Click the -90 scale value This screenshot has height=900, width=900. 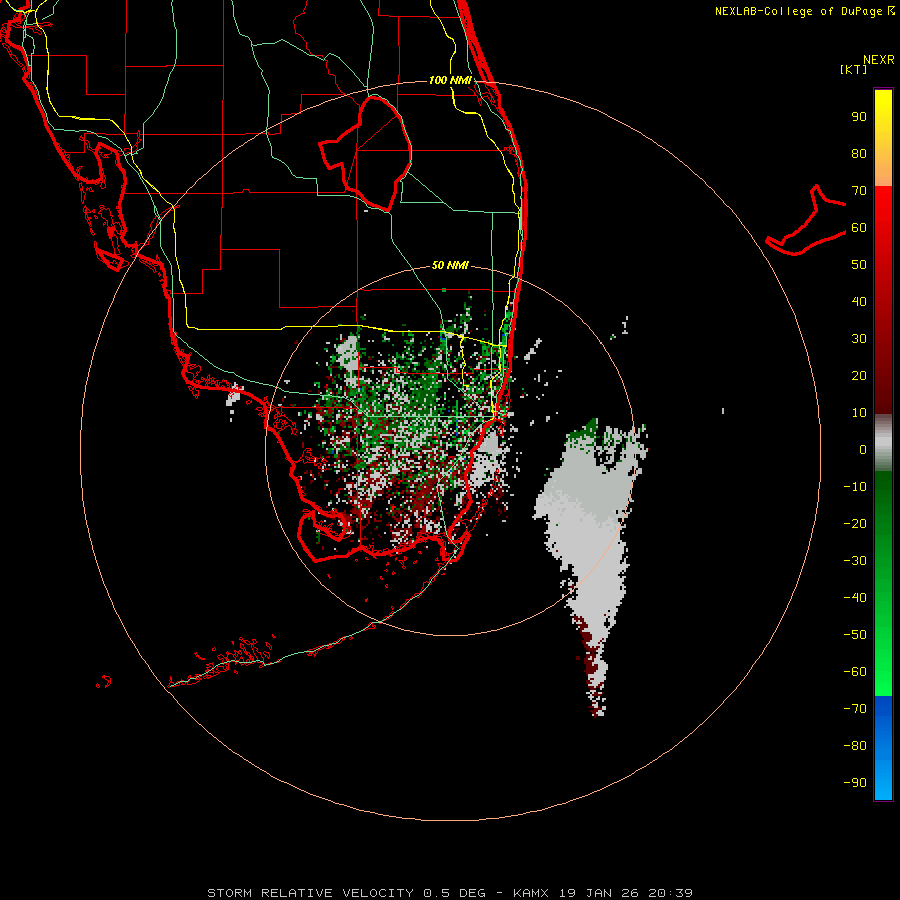[855, 783]
